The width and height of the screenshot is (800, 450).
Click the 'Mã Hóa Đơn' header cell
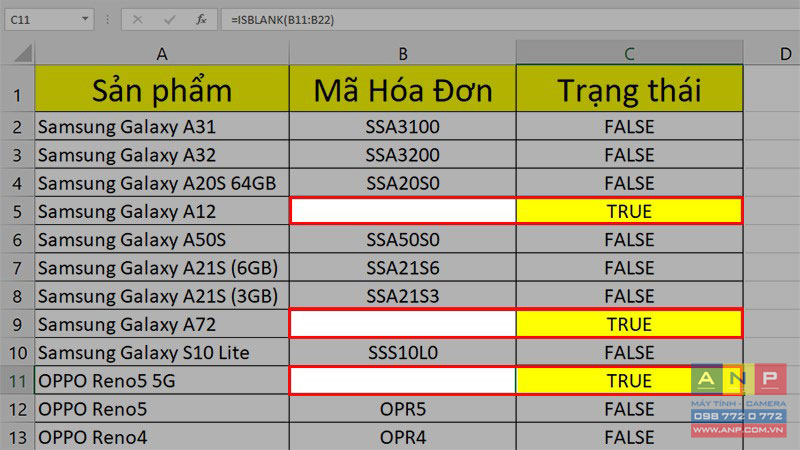(403, 89)
